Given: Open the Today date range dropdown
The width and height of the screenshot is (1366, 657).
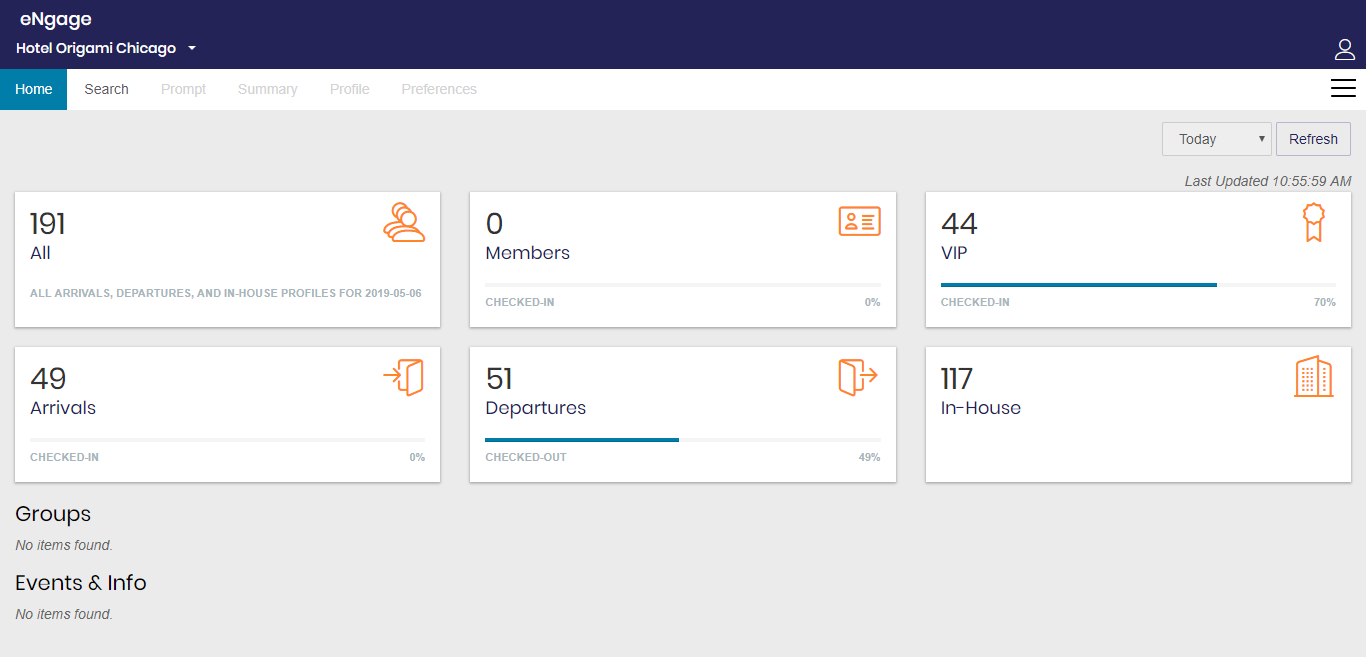Looking at the screenshot, I should [1216, 139].
